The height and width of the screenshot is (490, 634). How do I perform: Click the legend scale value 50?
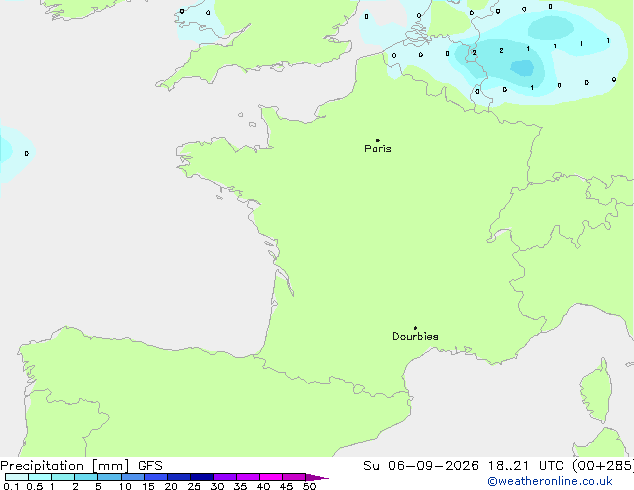[309, 486]
